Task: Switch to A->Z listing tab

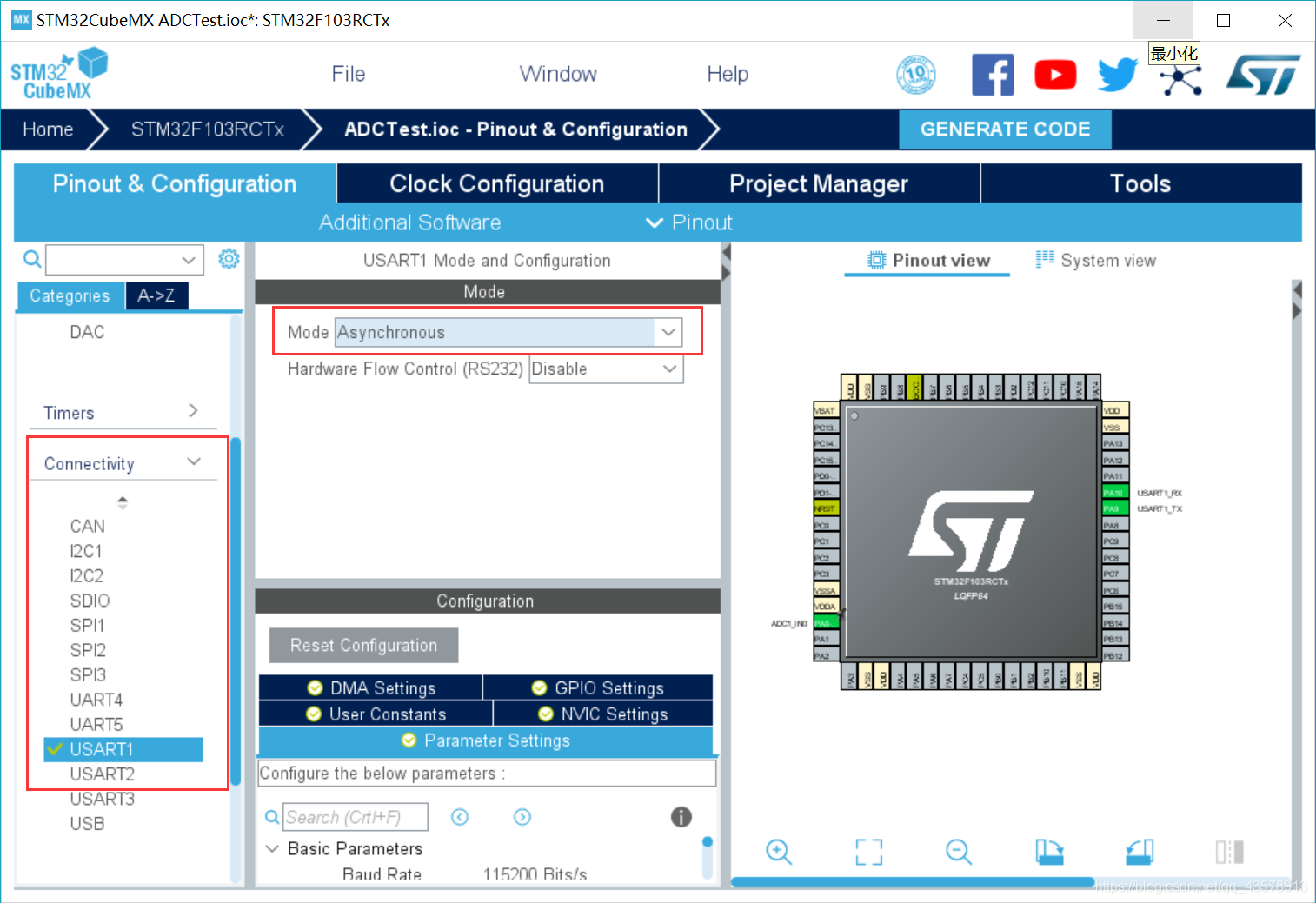Action: (x=156, y=295)
